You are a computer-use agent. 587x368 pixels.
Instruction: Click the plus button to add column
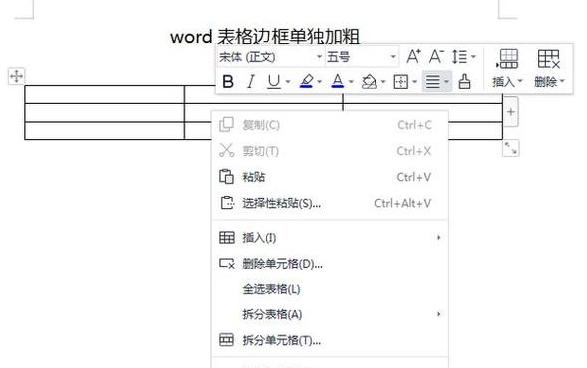[511, 112]
